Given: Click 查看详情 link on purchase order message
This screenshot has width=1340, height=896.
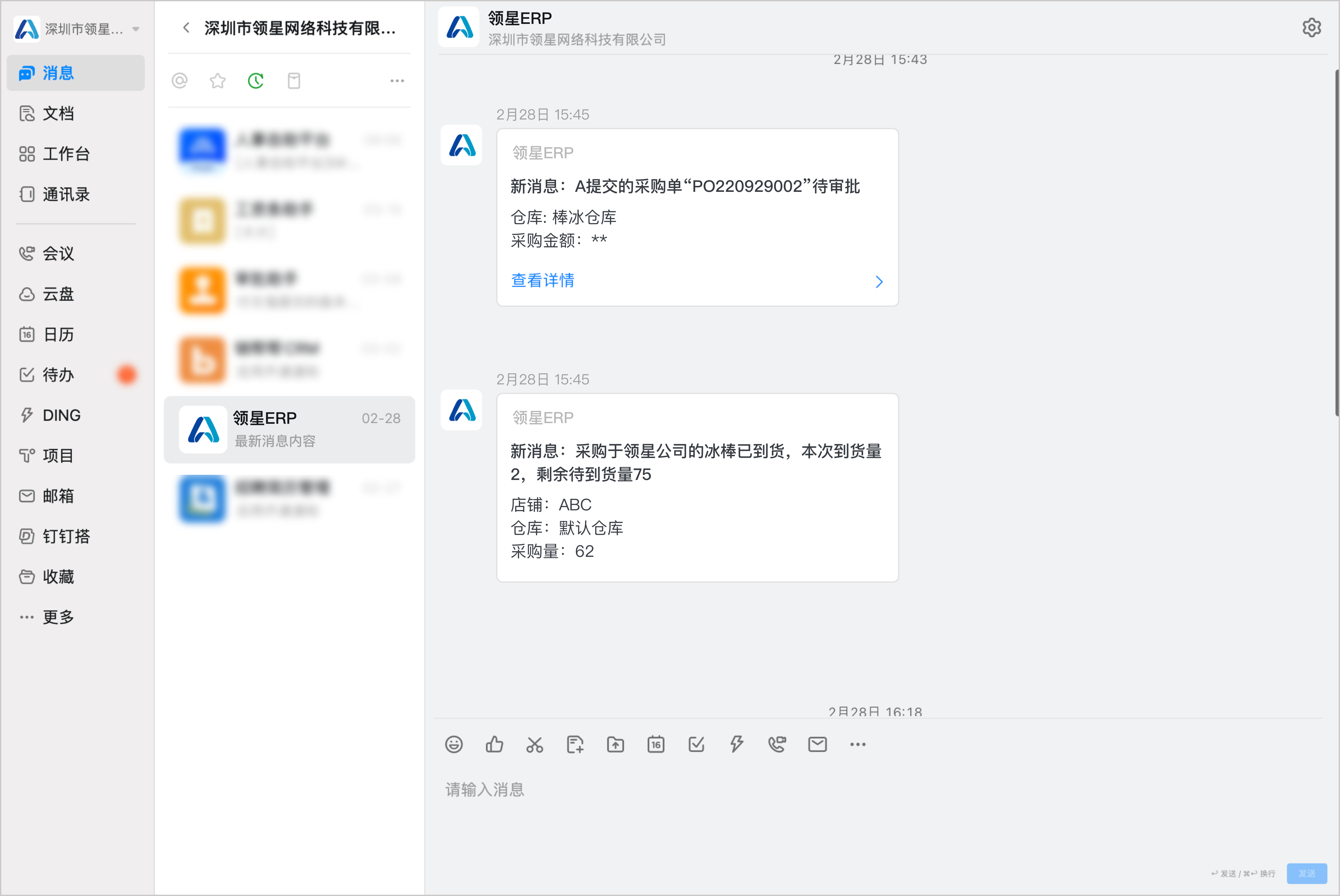Looking at the screenshot, I should tap(542, 280).
